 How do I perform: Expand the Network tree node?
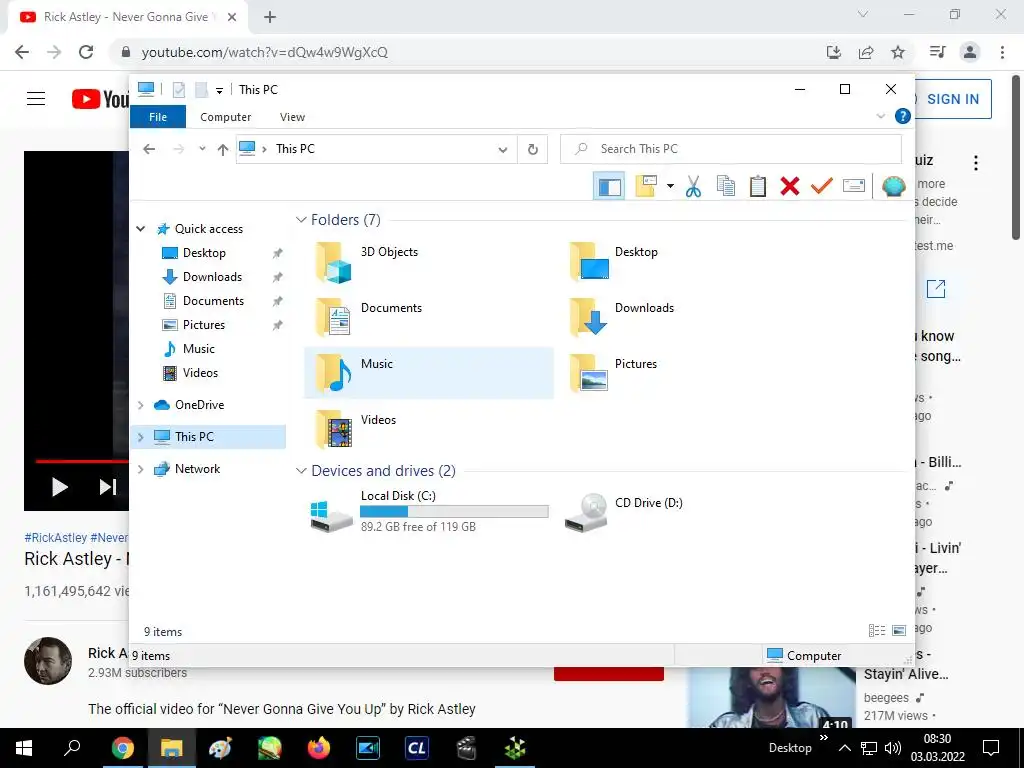140,469
